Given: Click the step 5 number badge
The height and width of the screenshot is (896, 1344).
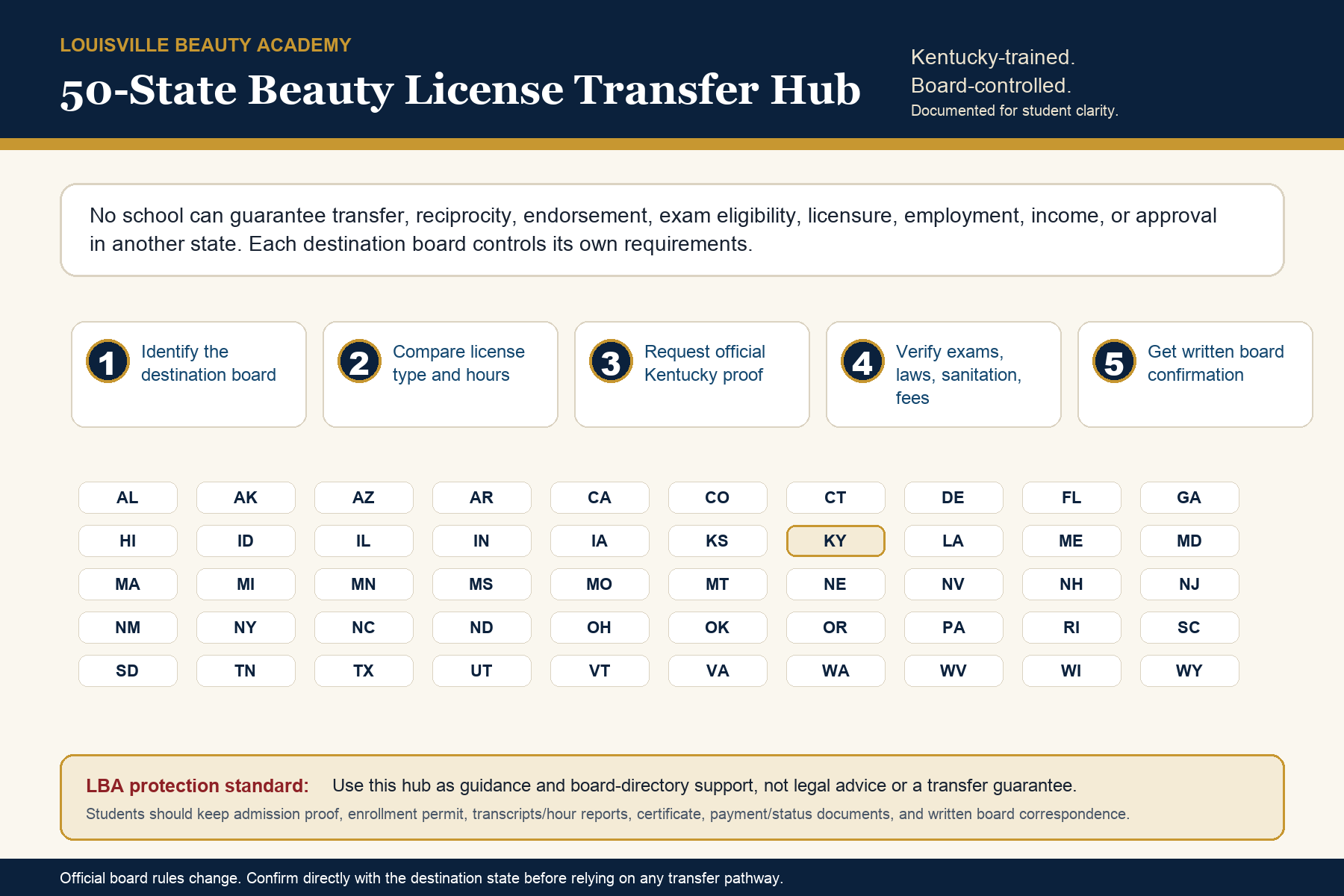Looking at the screenshot, I should click(1114, 361).
